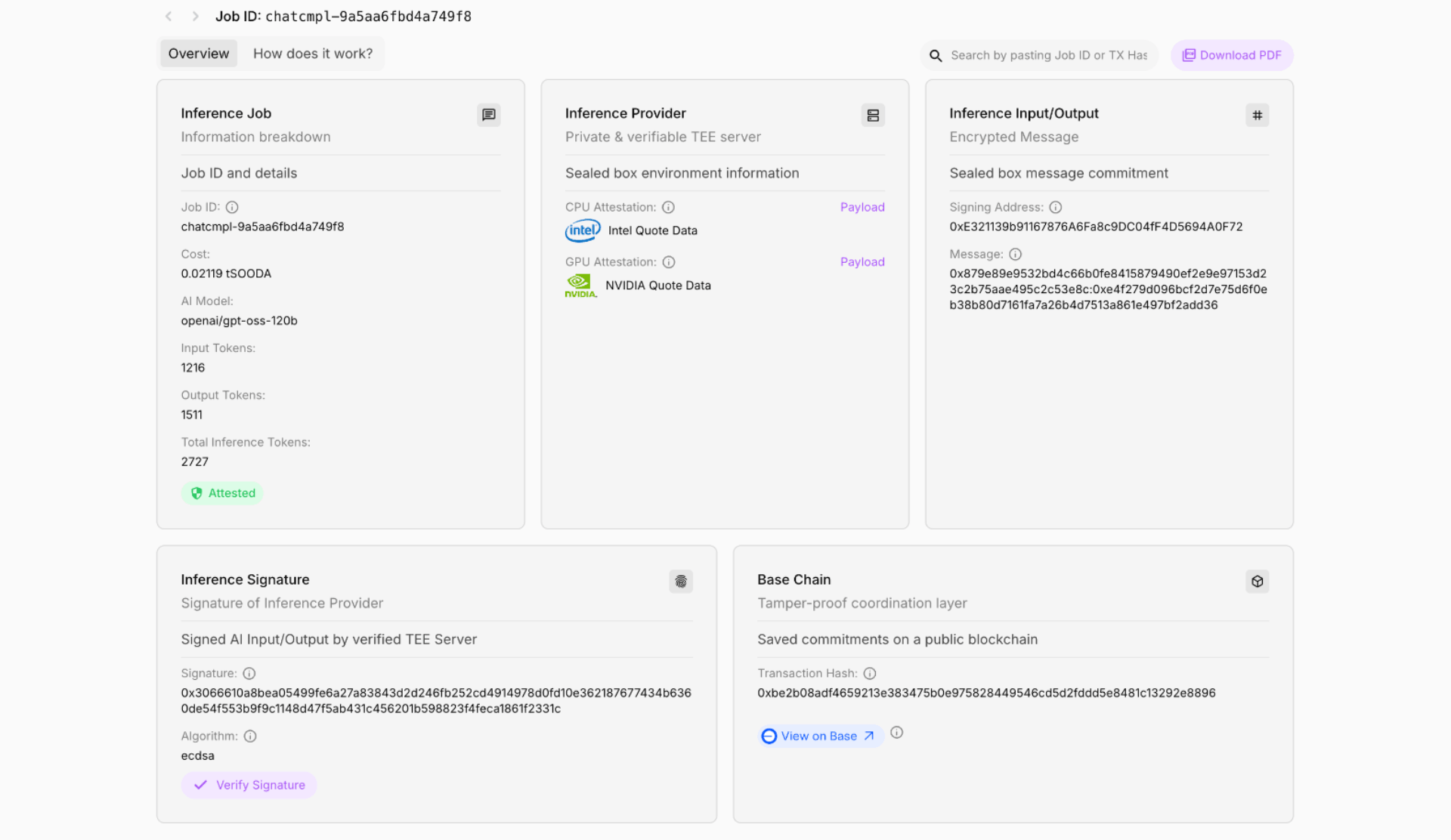Select the signature value 0x3066610a...
Screen dimensions: 1451x840
pos(436,701)
